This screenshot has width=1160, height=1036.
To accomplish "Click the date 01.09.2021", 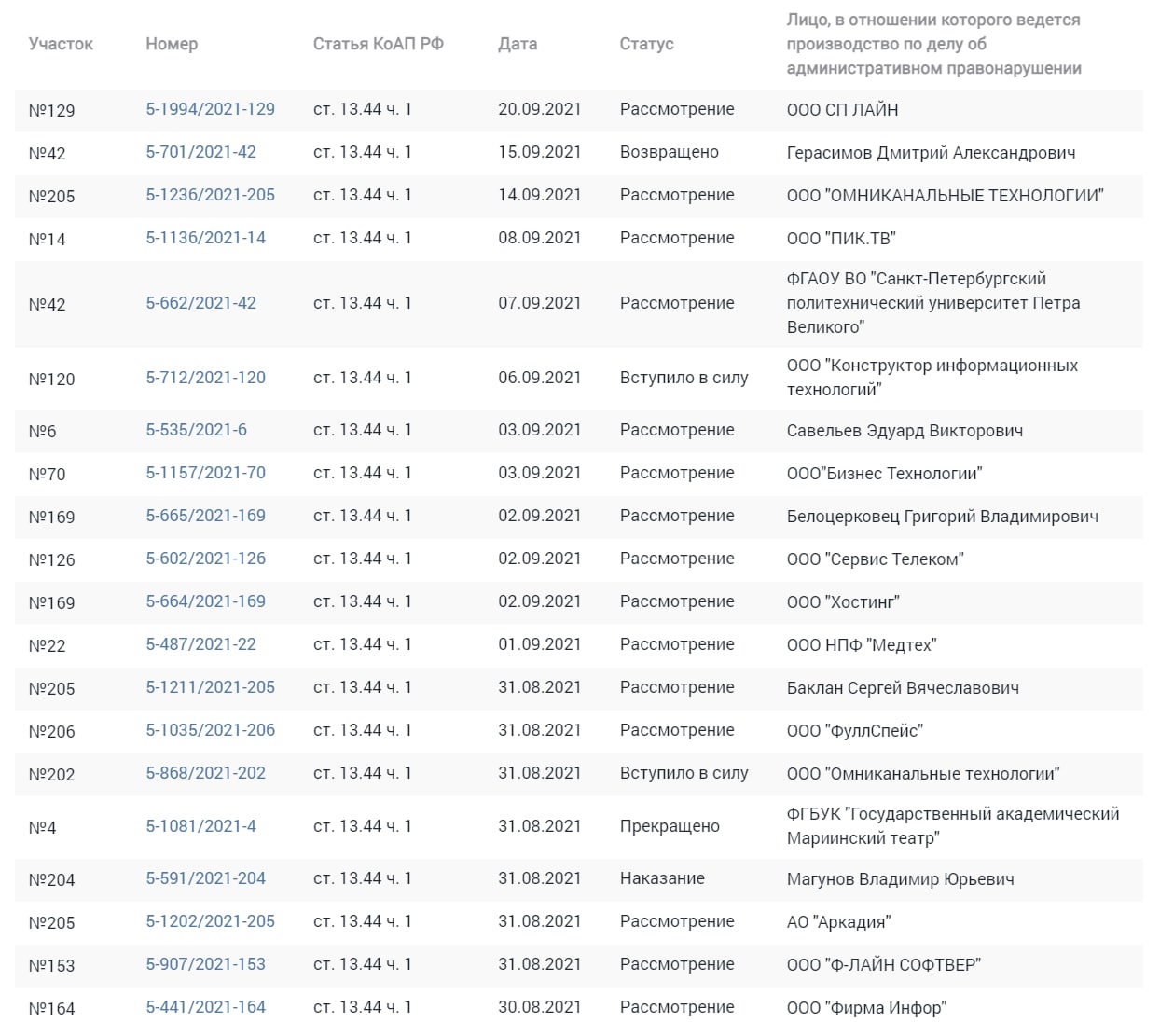I will [x=539, y=644].
